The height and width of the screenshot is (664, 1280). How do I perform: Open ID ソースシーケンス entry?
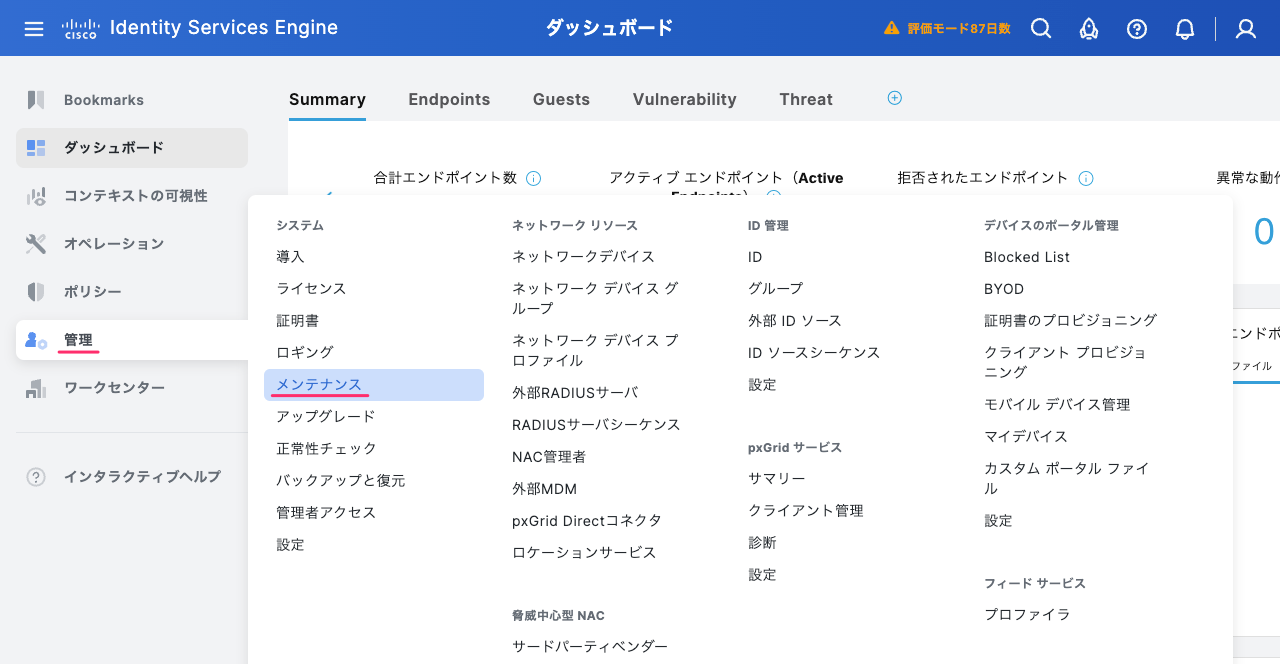click(814, 353)
